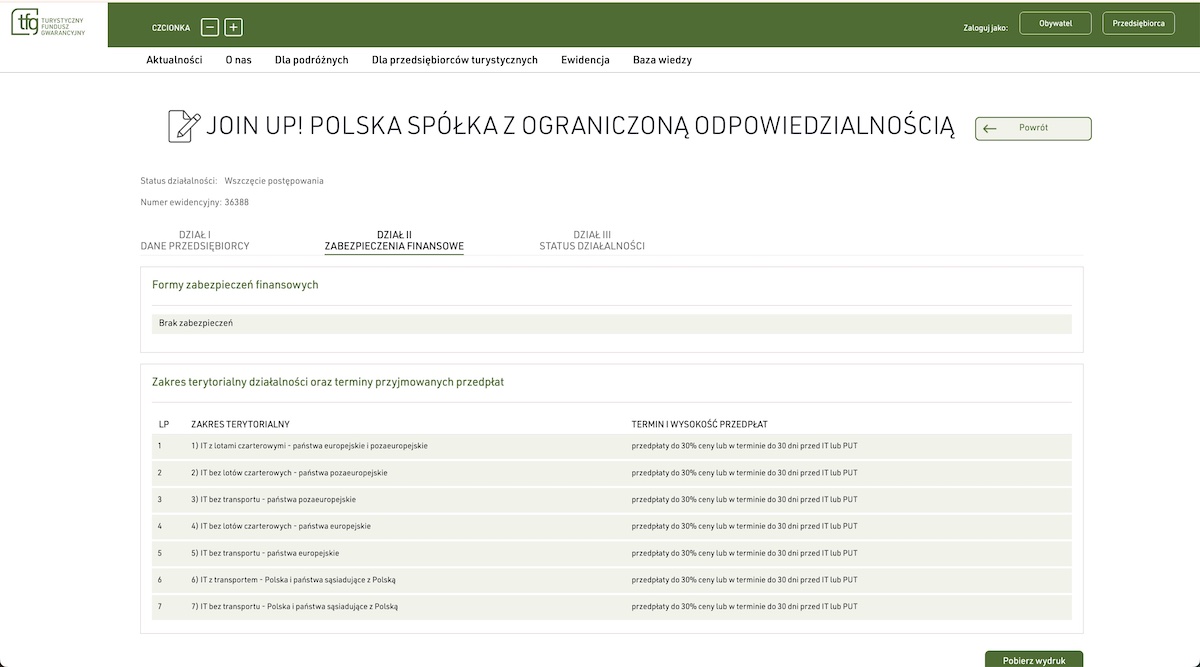This screenshot has width=1200, height=667.
Task: Click 'IT bez transportu - państwa pozaeuropejskie'
Action: [273, 499]
